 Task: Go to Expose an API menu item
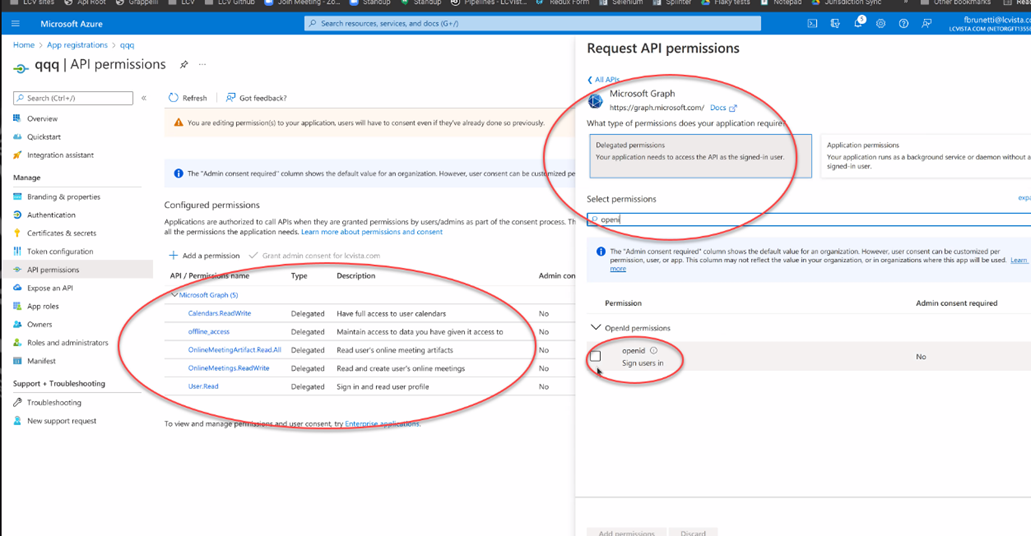tap(50, 288)
